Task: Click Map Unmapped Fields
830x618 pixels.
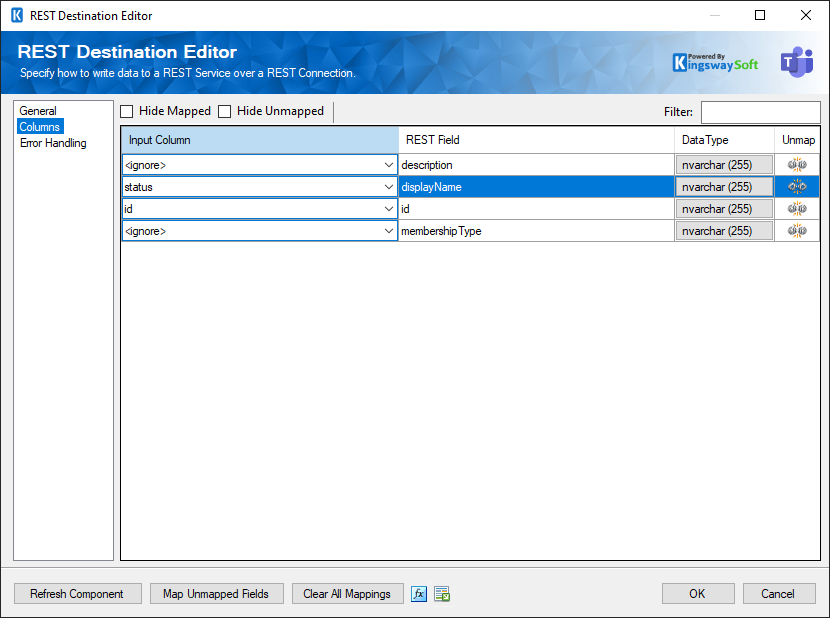Action: pos(216,593)
